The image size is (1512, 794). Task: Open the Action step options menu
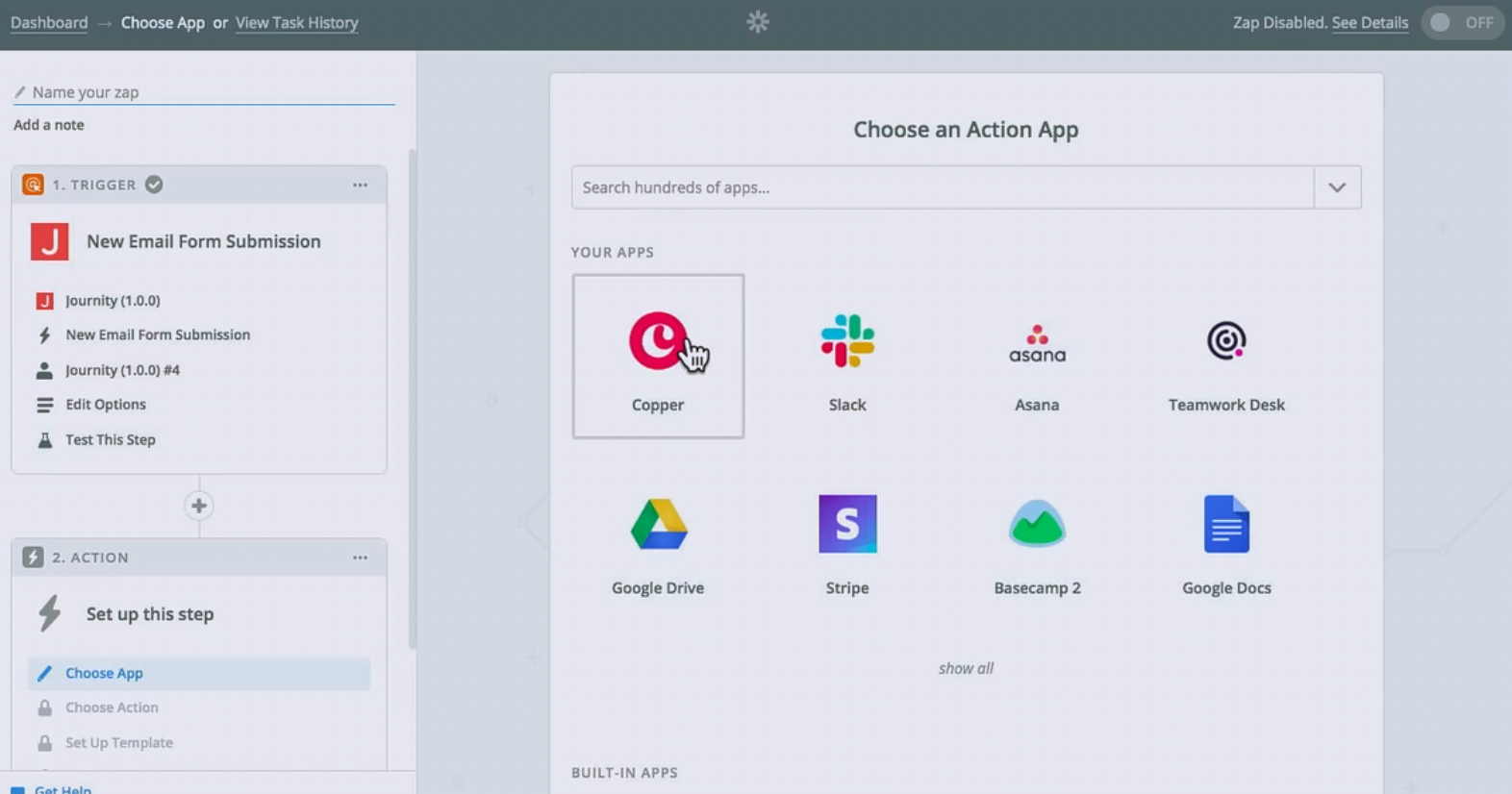[x=360, y=558]
